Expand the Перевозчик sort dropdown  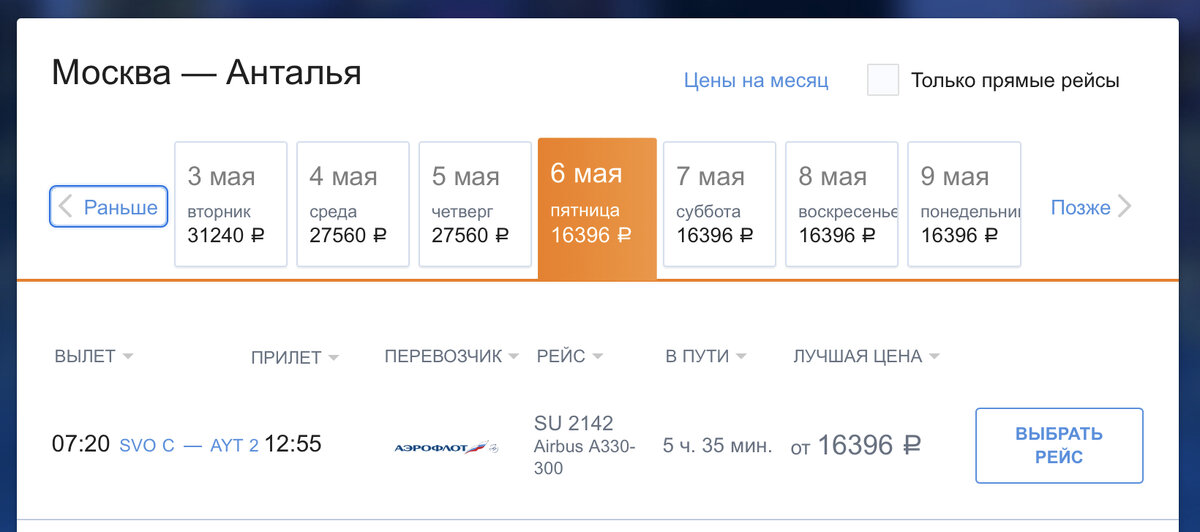click(513, 357)
